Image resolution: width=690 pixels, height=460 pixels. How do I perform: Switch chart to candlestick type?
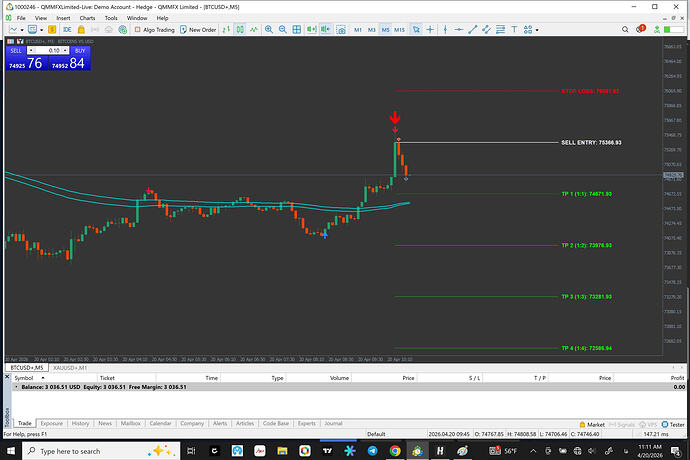pos(240,29)
